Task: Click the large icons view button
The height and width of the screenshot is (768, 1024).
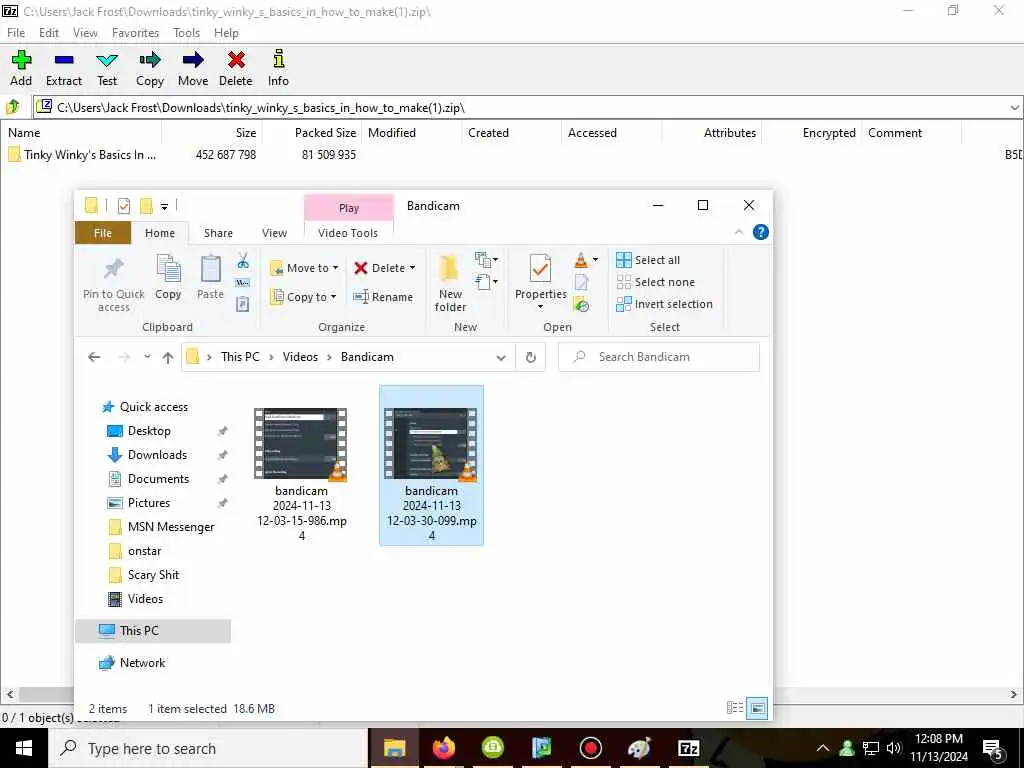Action: tap(757, 708)
